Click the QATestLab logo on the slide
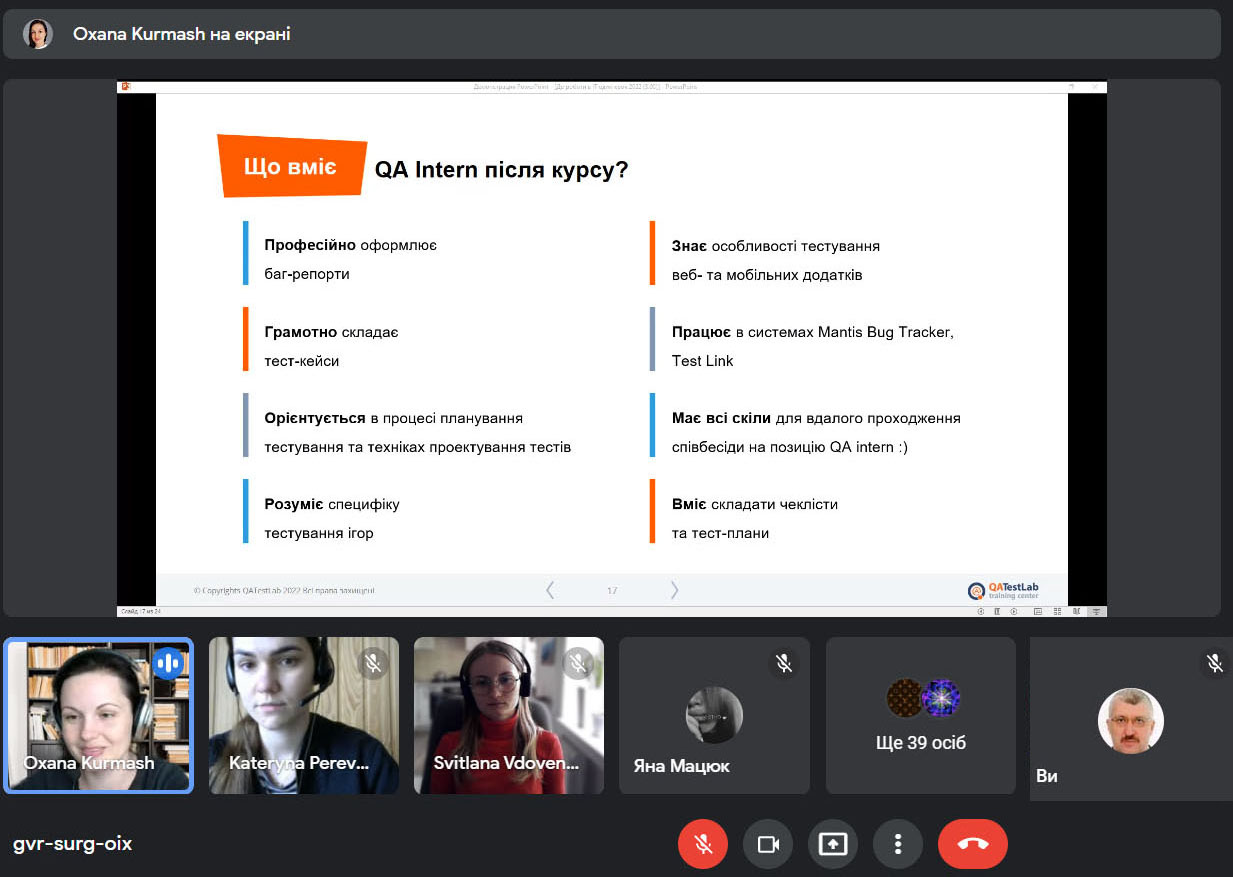Viewport: 1233px width, 877px height. click(1003, 590)
